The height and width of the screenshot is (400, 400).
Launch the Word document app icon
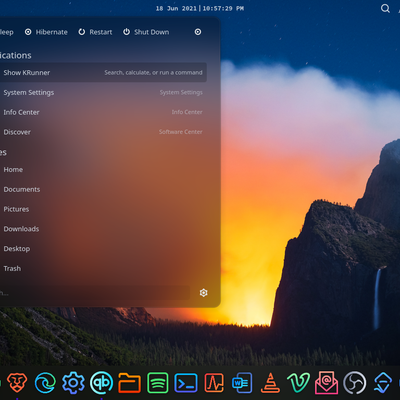tap(242, 383)
